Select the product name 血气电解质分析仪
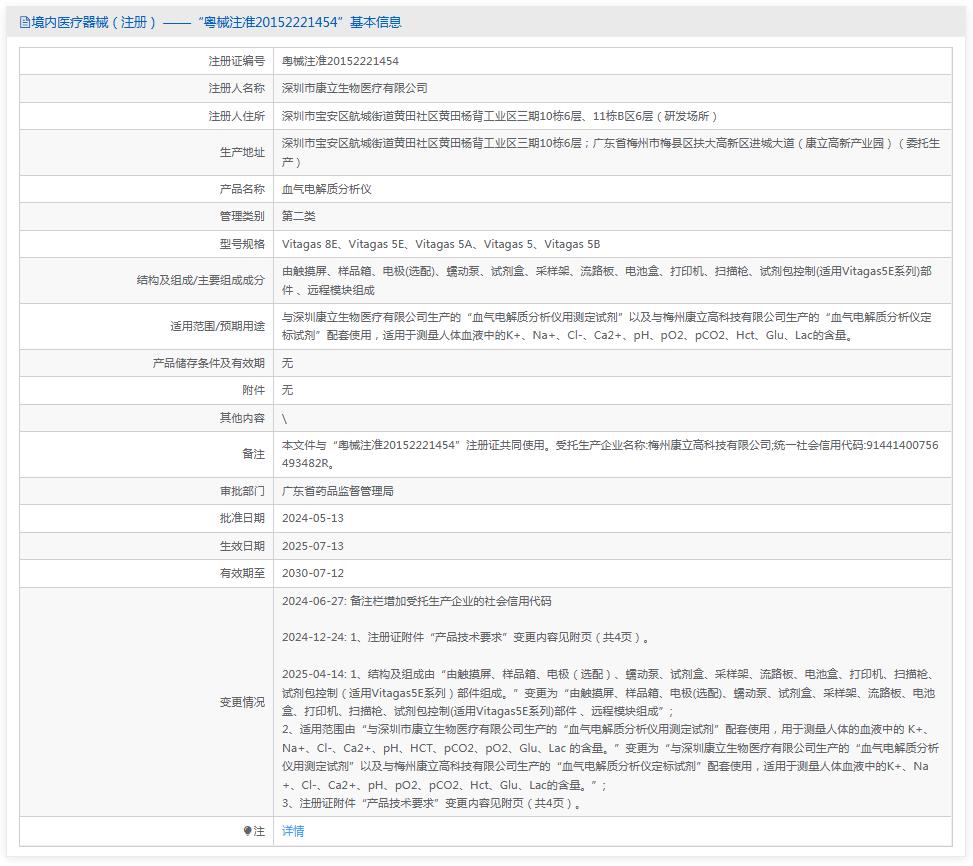Viewport: 973px width, 866px height. (x=326, y=189)
